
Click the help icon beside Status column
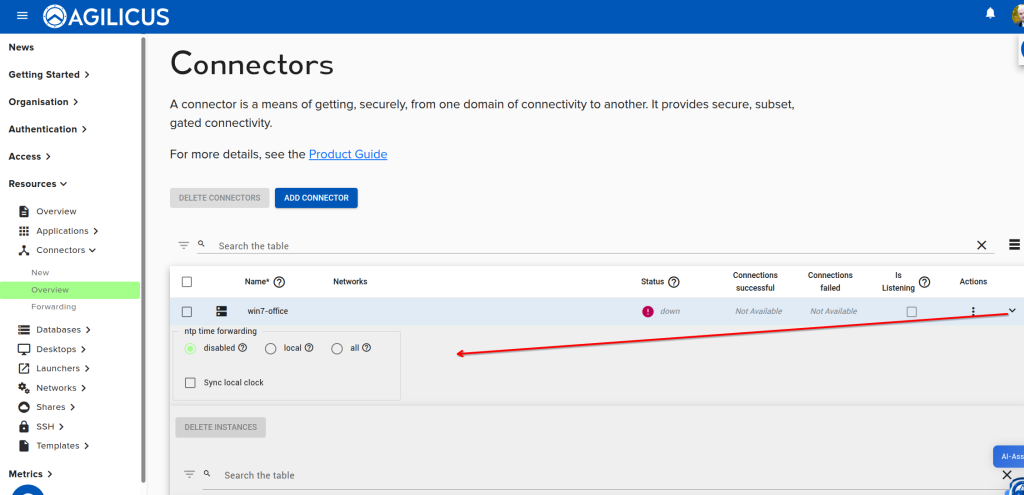click(x=674, y=282)
